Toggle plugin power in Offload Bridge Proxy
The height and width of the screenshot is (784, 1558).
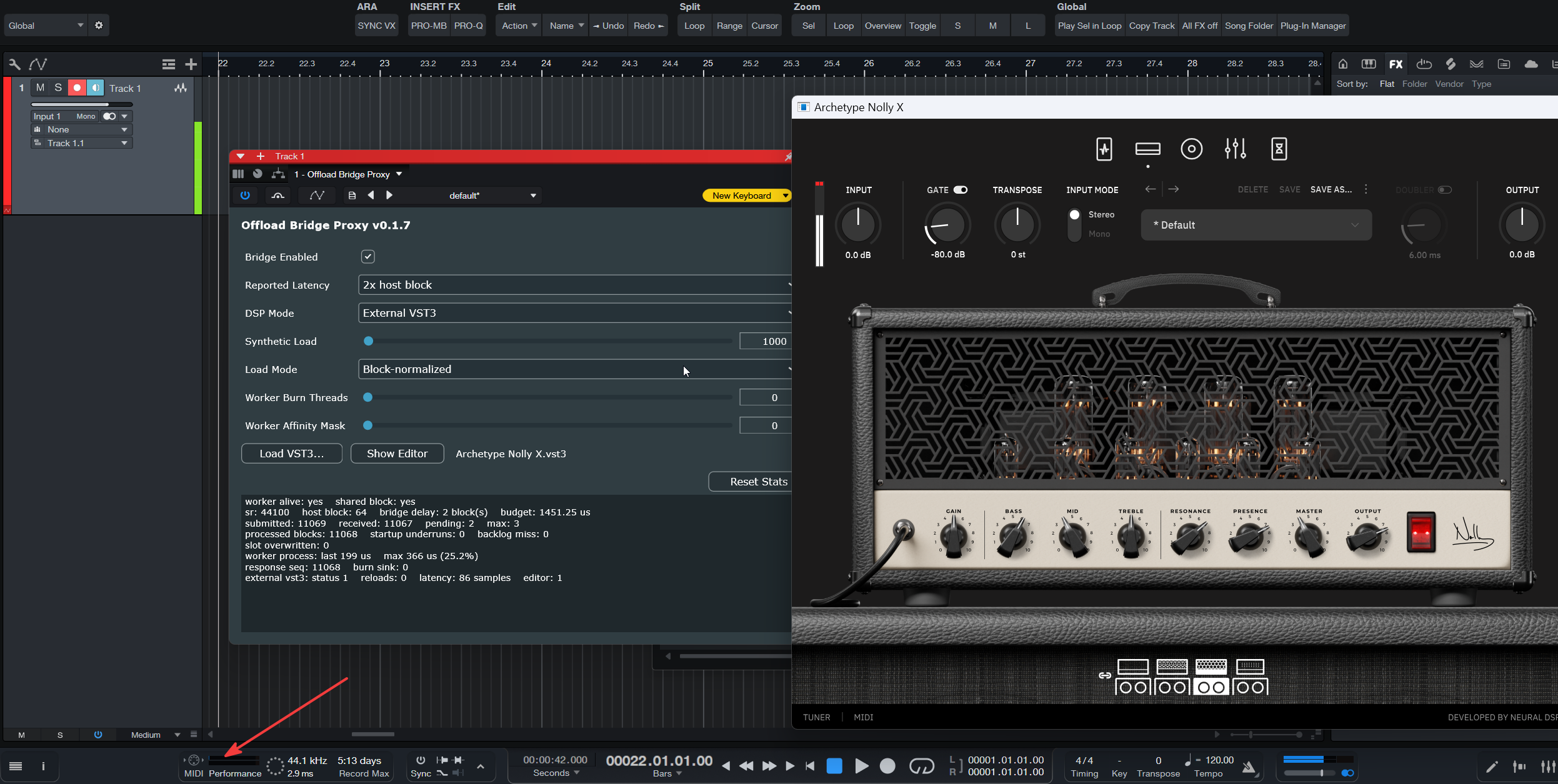pyautogui.click(x=245, y=196)
